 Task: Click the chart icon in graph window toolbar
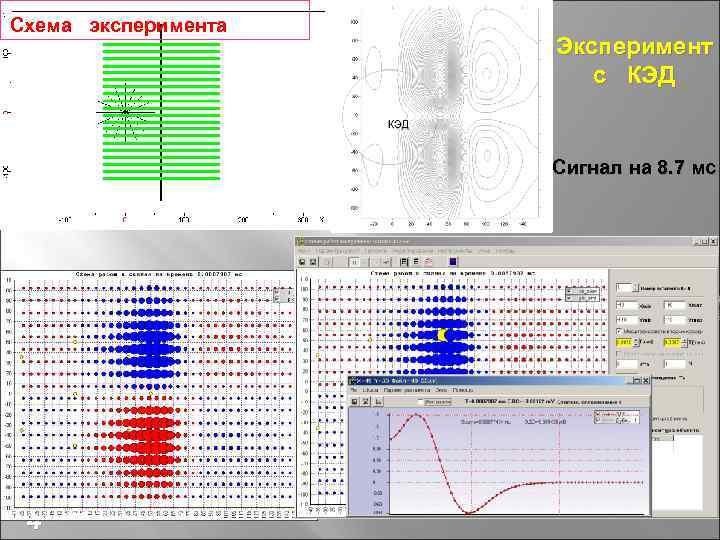tap(378, 402)
